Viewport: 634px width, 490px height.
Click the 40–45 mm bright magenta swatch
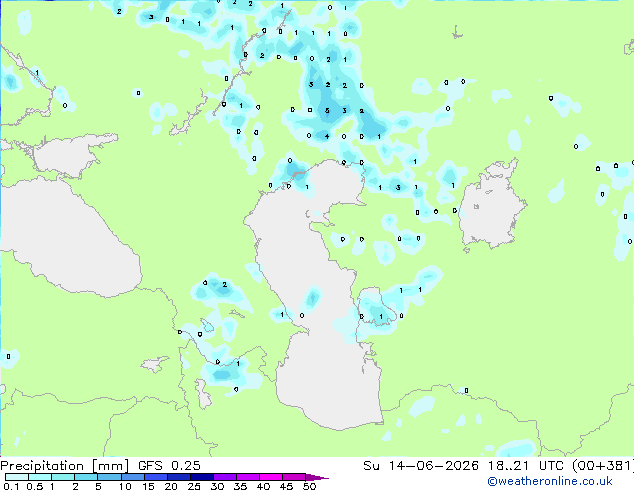coord(271,477)
